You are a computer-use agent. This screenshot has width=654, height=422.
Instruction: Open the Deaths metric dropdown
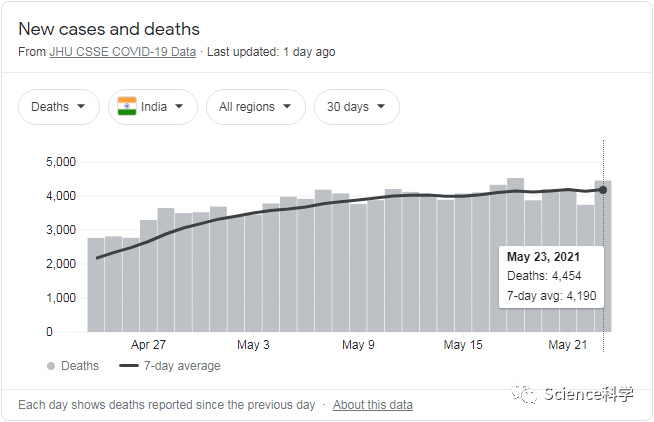[59, 107]
